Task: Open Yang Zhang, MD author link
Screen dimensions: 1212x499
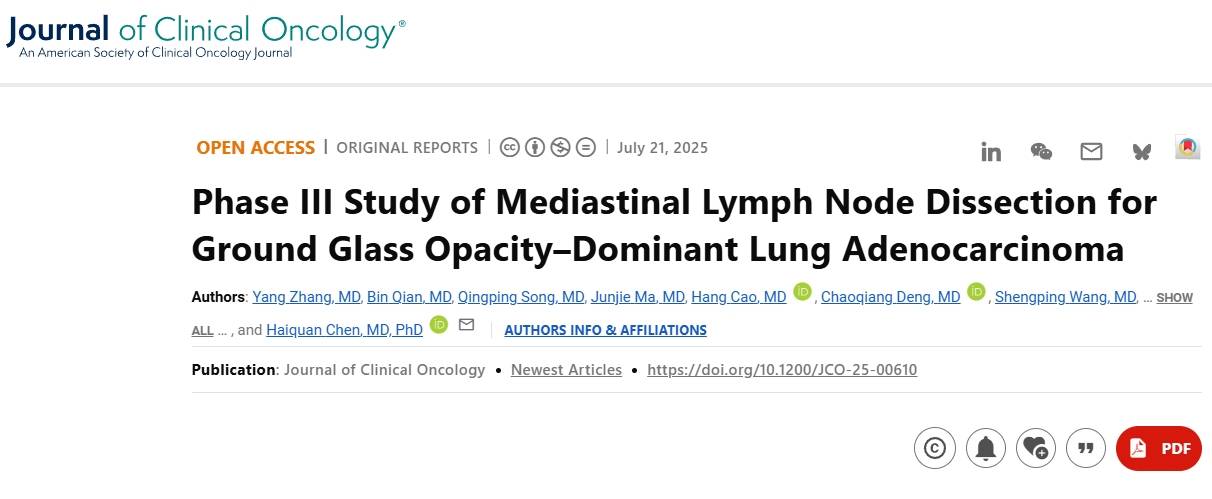Action: point(307,297)
